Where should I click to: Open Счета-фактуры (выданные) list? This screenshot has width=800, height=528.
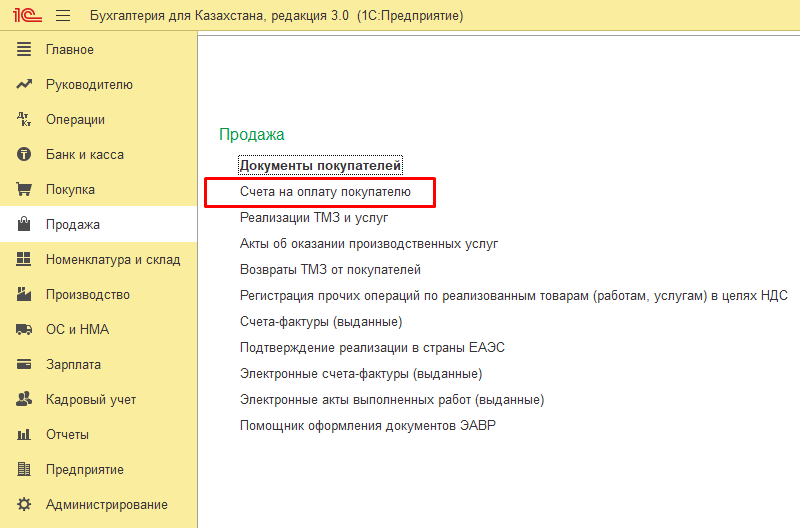click(x=321, y=321)
